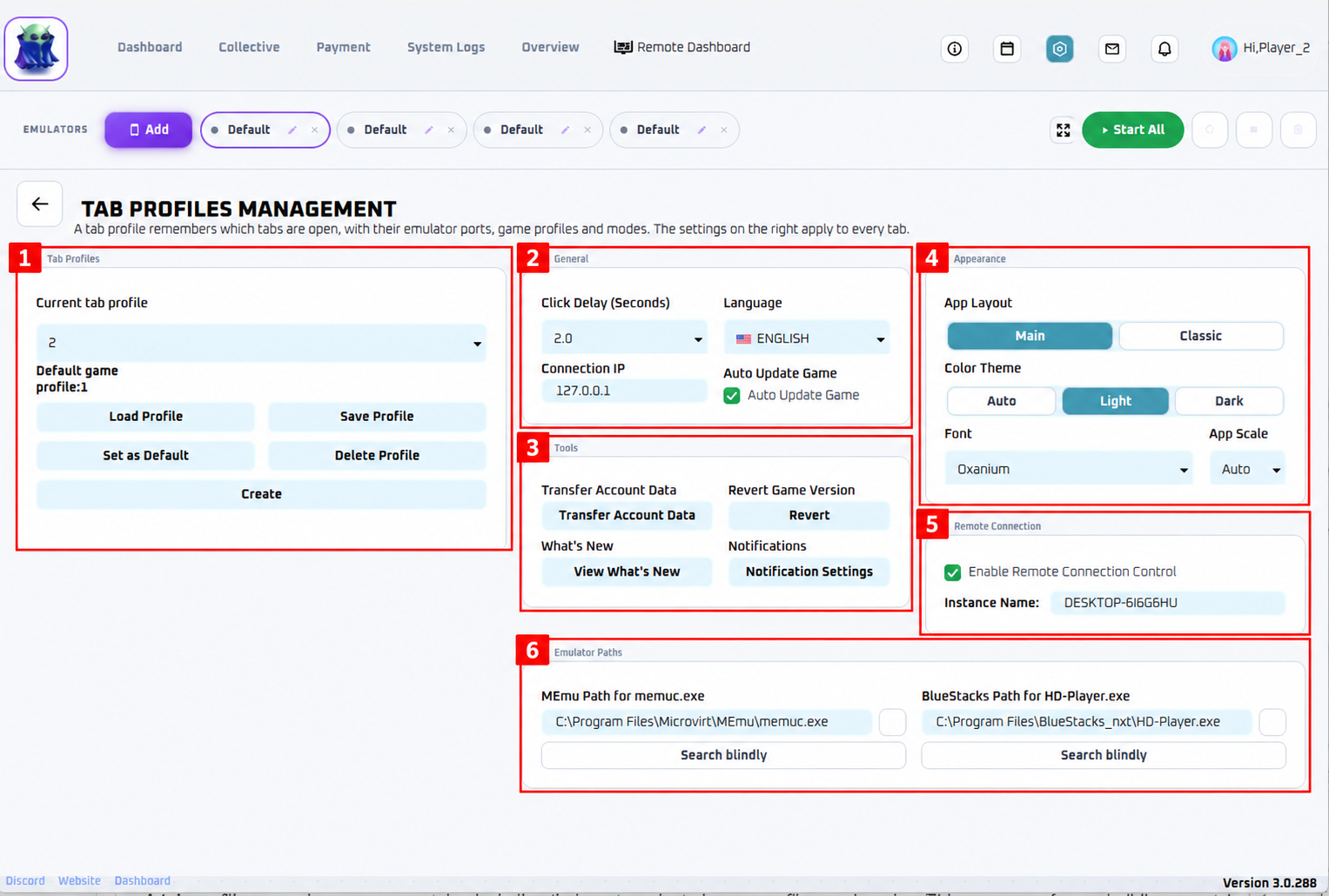The height and width of the screenshot is (896, 1329).
Task: Open the Discord footer link
Action: tap(25, 880)
